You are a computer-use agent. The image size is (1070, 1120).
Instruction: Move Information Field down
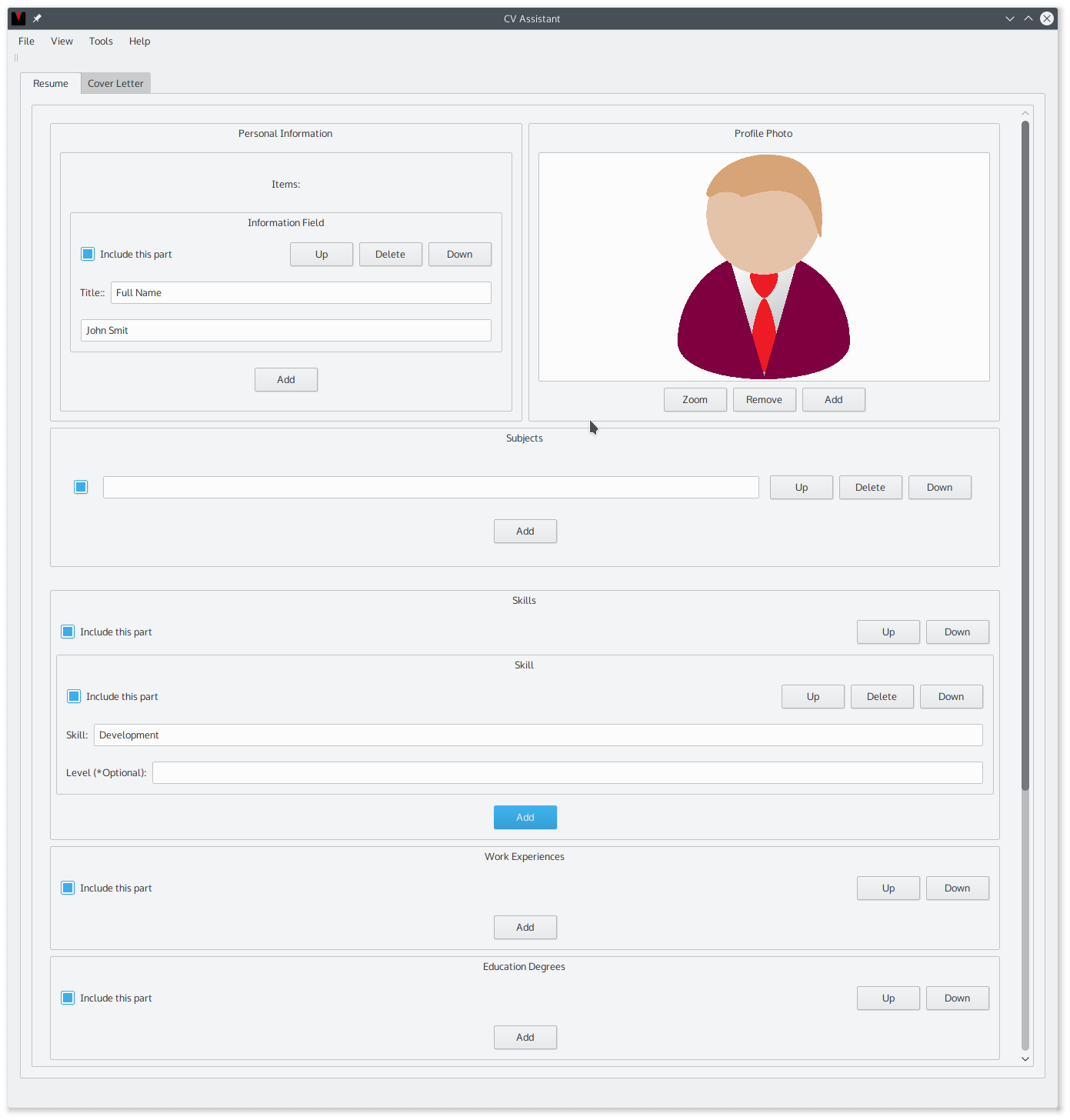coord(460,255)
